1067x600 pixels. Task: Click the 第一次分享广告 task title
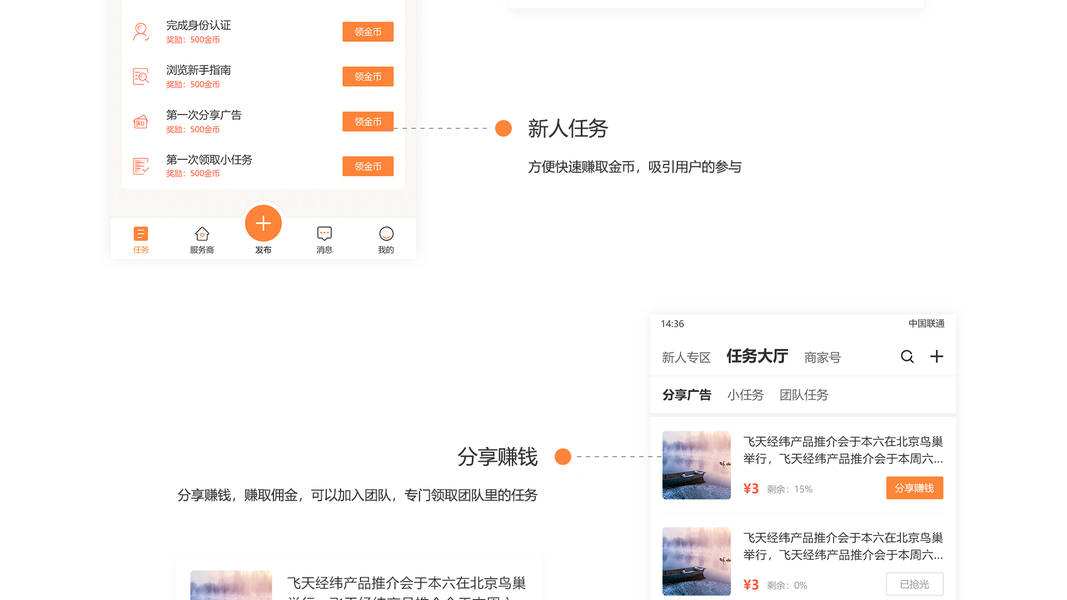tap(204, 115)
